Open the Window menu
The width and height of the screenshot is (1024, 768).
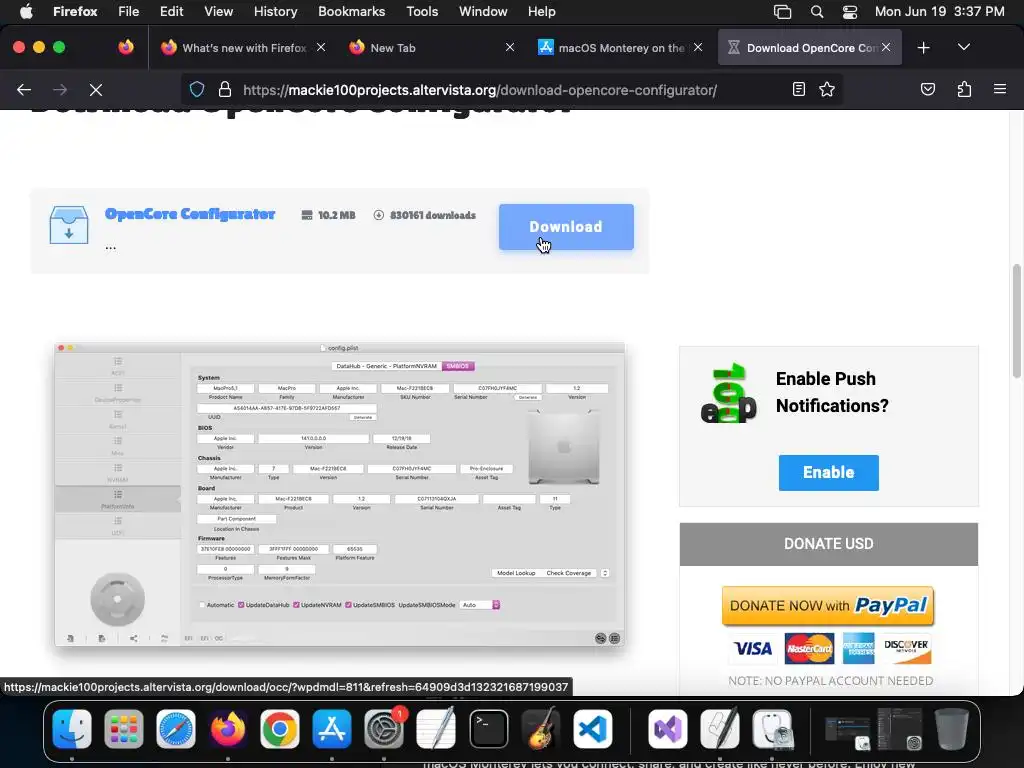coord(483,12)
